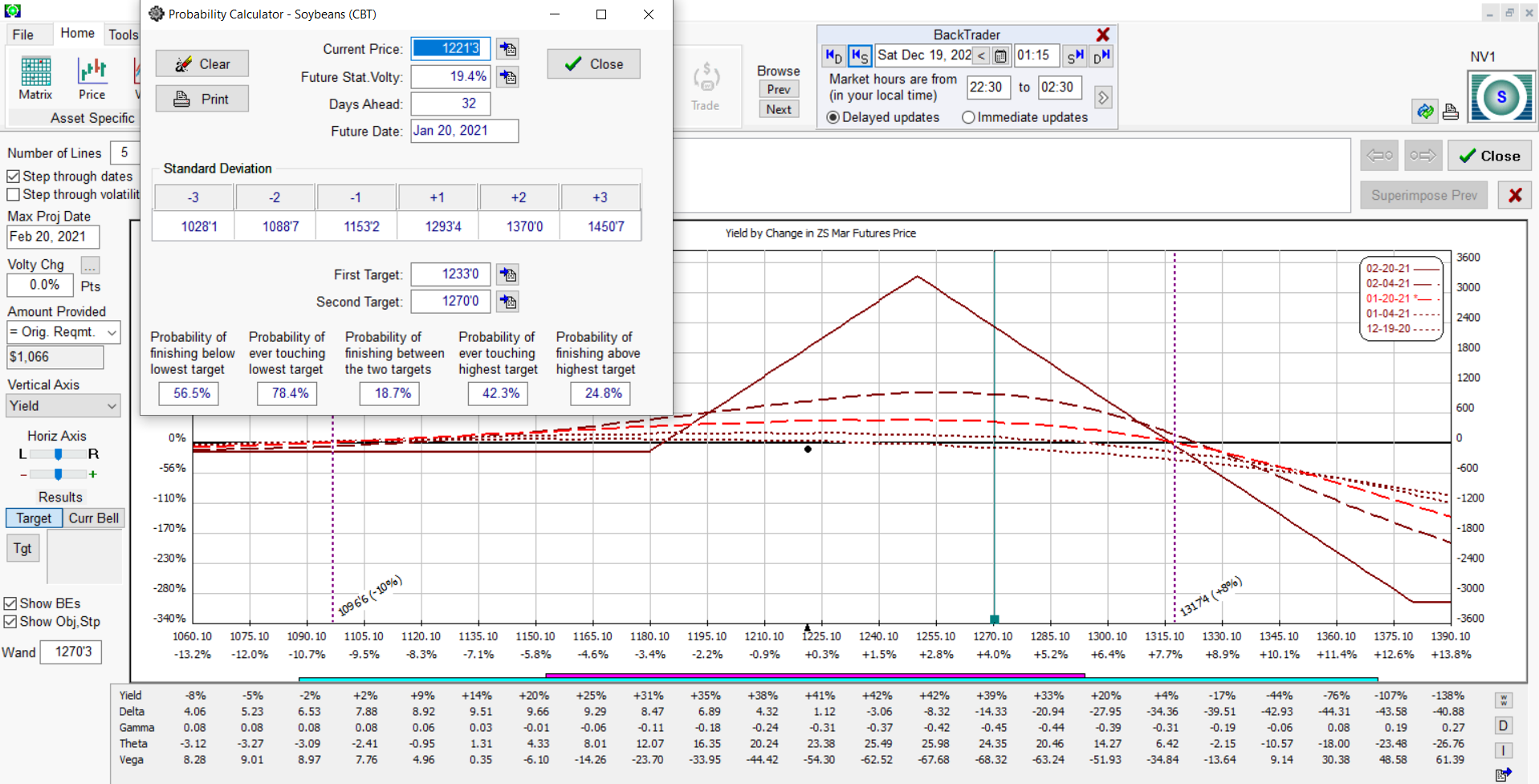
Task: Click Close button with checkmark above chart
Action: click(1489, 156)
